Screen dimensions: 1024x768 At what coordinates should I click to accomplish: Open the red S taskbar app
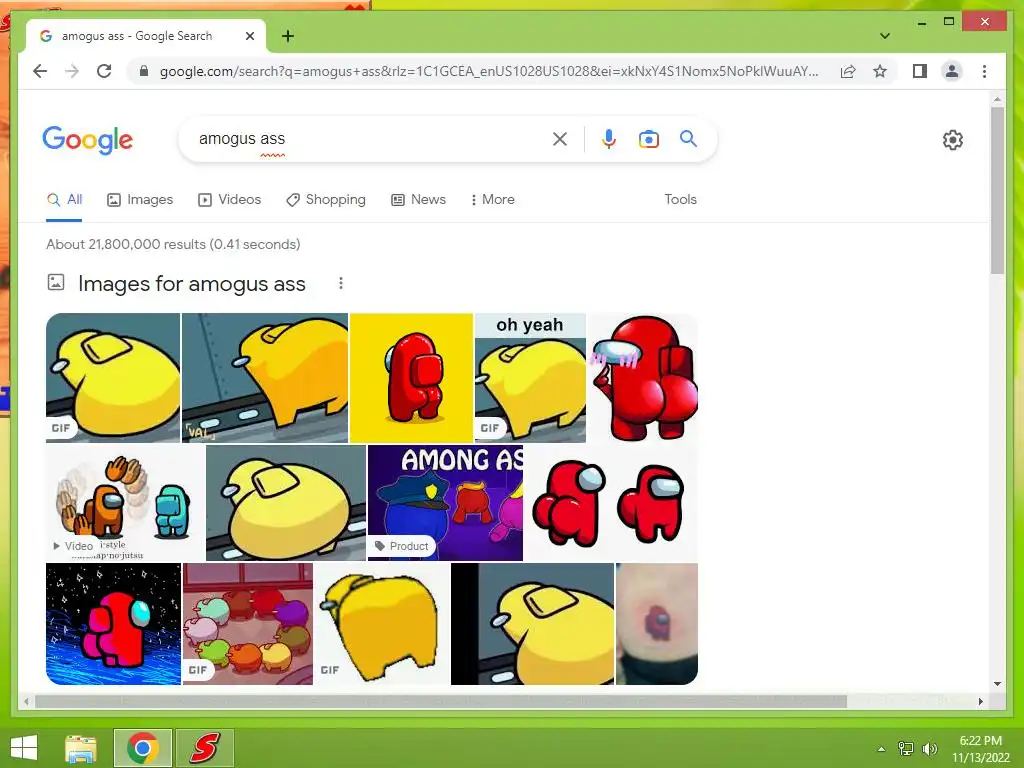point(204,748)
